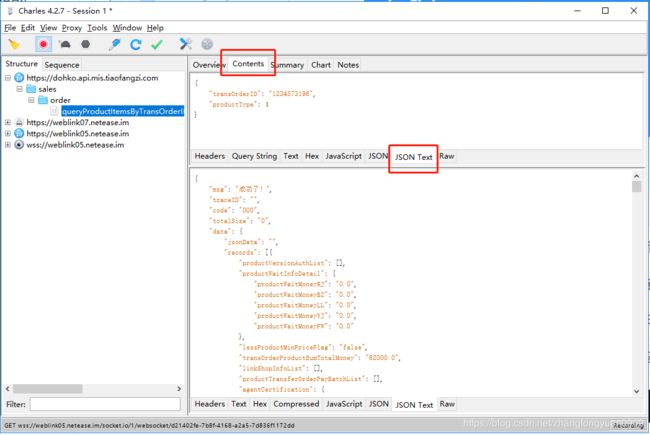Expand the https://weblink05.netease.im node

pyautogui.click(x=8, y=134)
